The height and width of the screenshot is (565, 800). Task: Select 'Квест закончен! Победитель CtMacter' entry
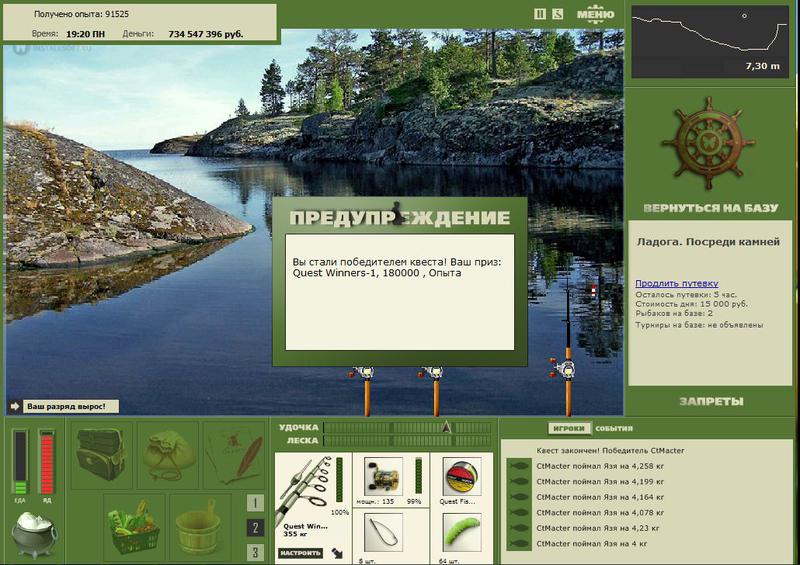coord(610,451)
